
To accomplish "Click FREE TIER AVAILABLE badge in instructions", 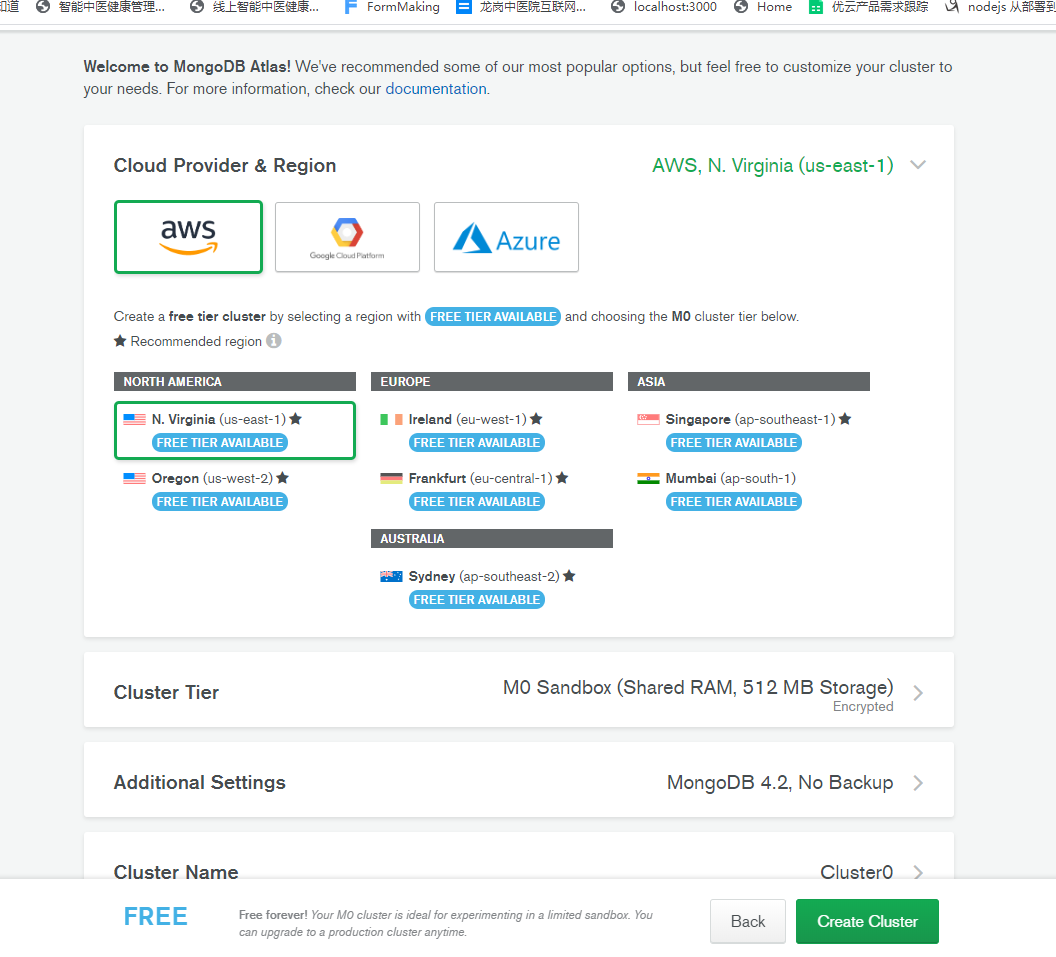I will [493, 317].
